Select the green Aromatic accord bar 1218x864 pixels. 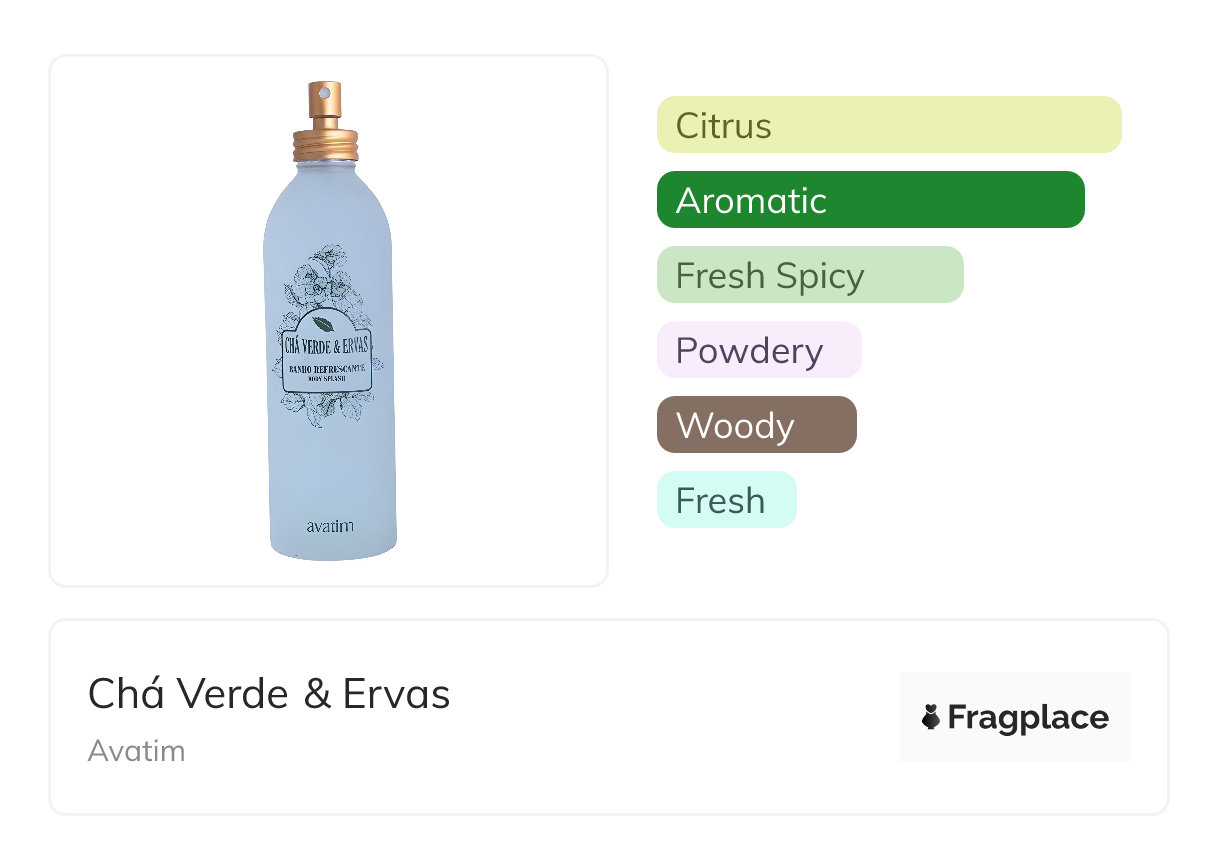click(x=870, y=200)
